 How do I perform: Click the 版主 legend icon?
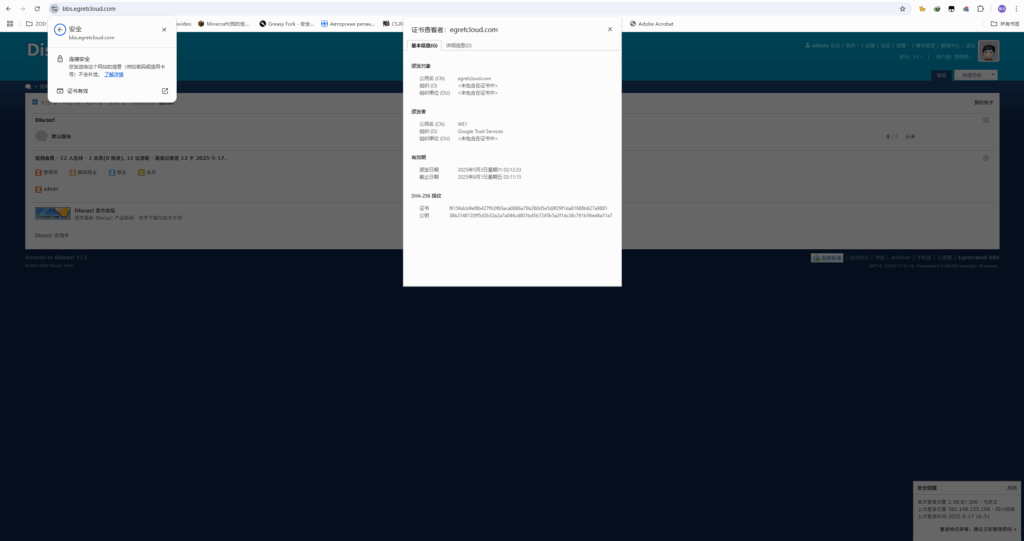click(112, 172)
